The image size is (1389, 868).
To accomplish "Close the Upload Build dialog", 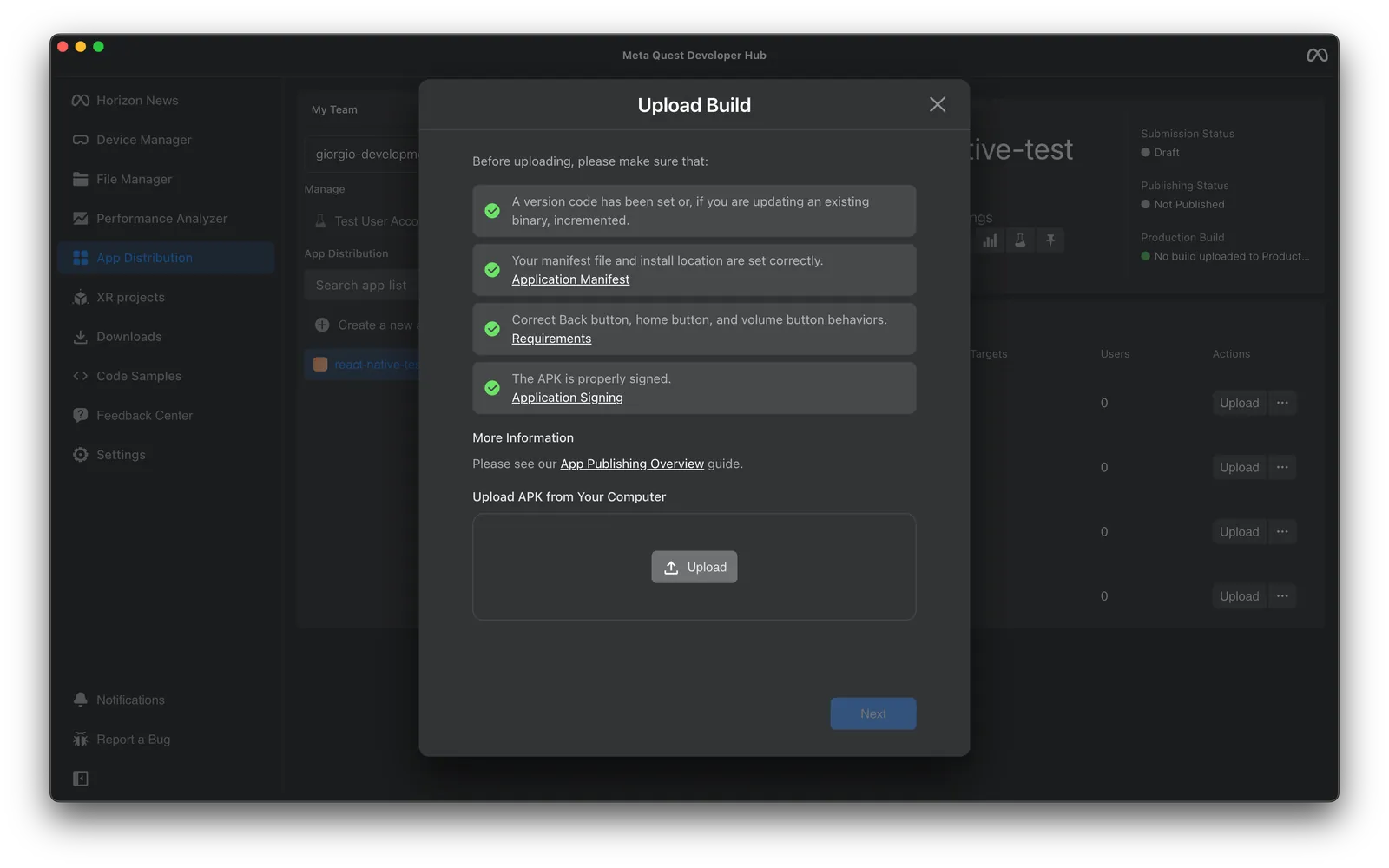I will click(938, 104).
